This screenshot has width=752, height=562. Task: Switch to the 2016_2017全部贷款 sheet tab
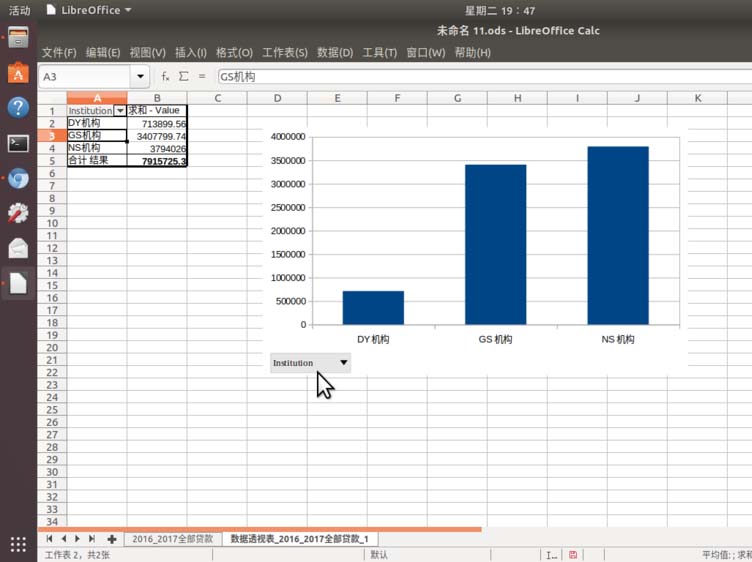point(173,539)
